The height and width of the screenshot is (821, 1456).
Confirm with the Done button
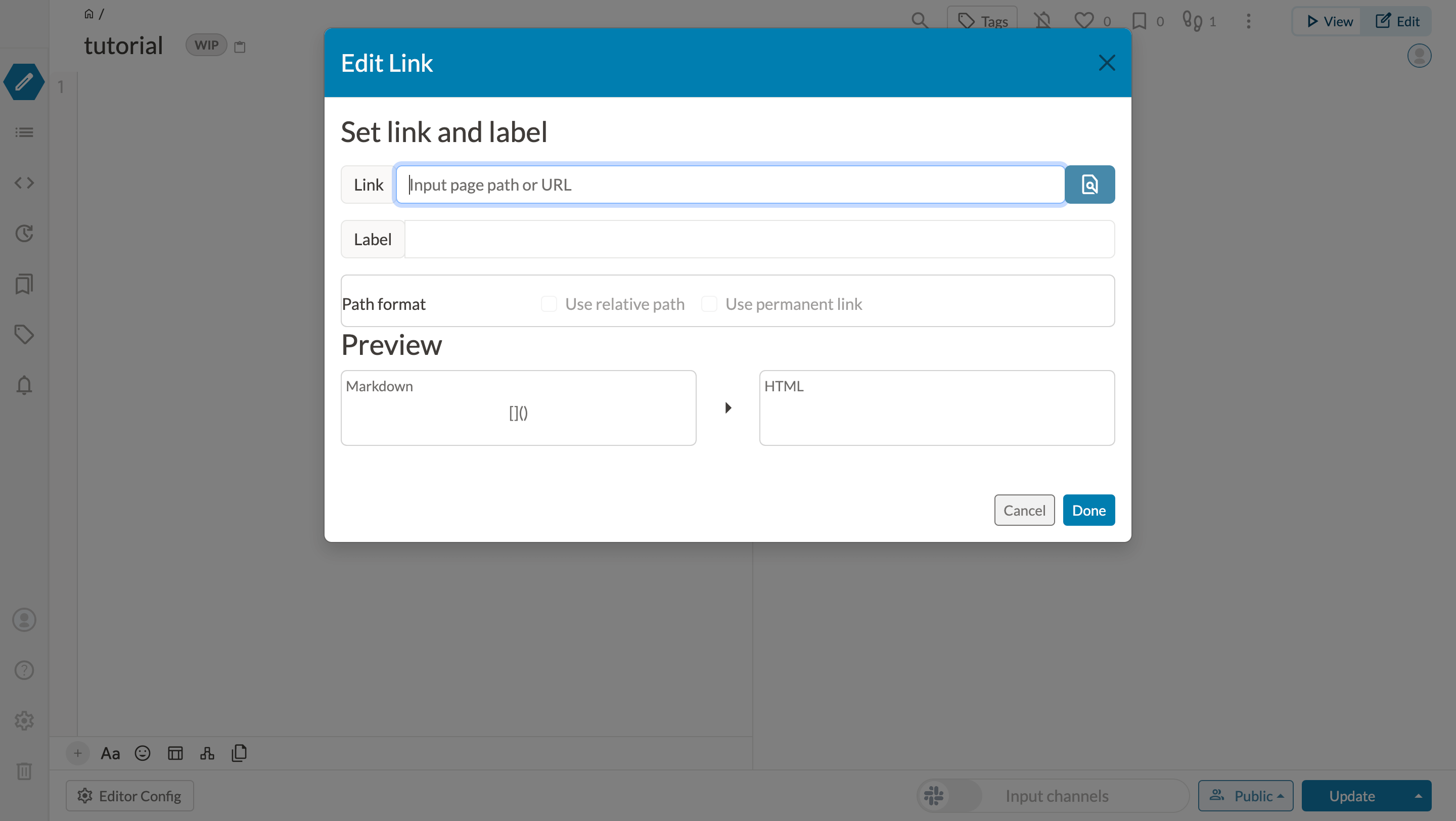(1088, 510)
